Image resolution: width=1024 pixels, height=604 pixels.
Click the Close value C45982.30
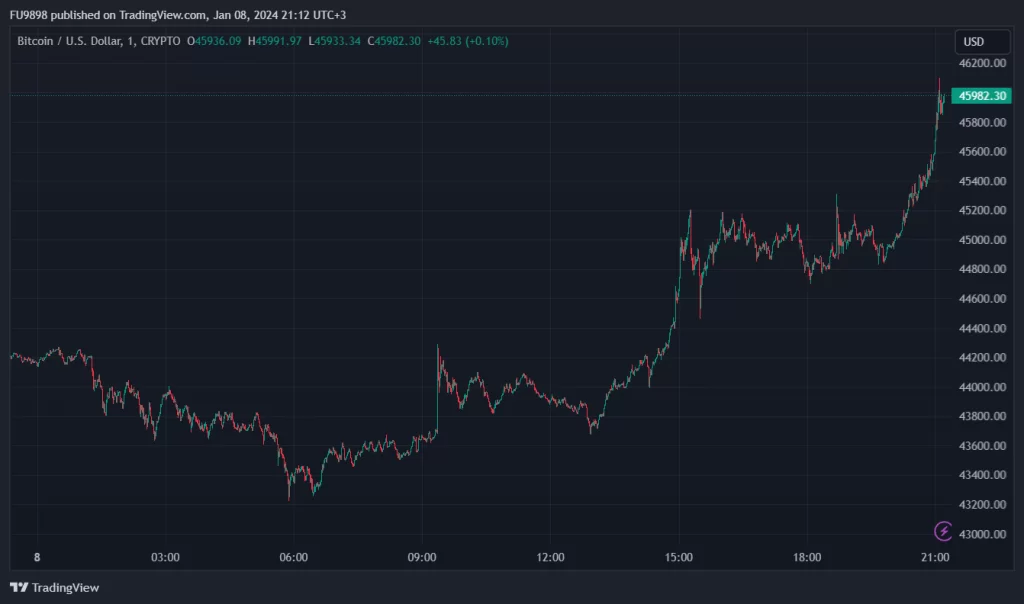[x=395, y=41]
